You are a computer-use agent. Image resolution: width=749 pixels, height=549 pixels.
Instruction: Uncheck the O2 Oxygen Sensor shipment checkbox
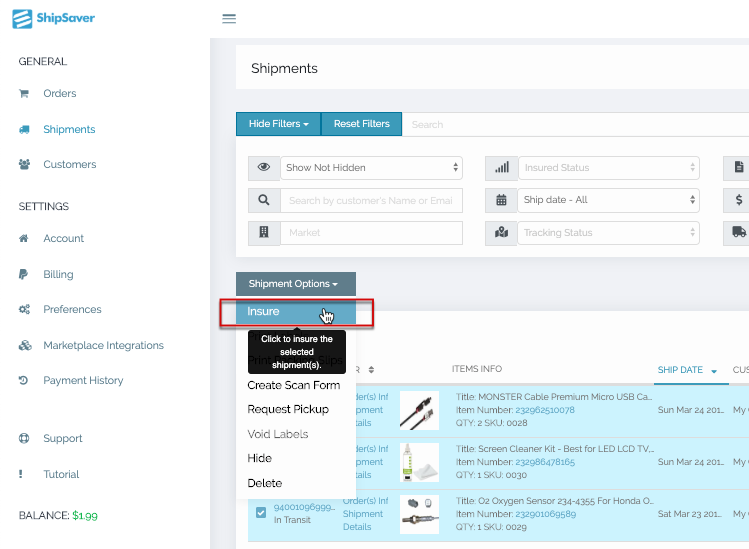[x=261, y=513]
